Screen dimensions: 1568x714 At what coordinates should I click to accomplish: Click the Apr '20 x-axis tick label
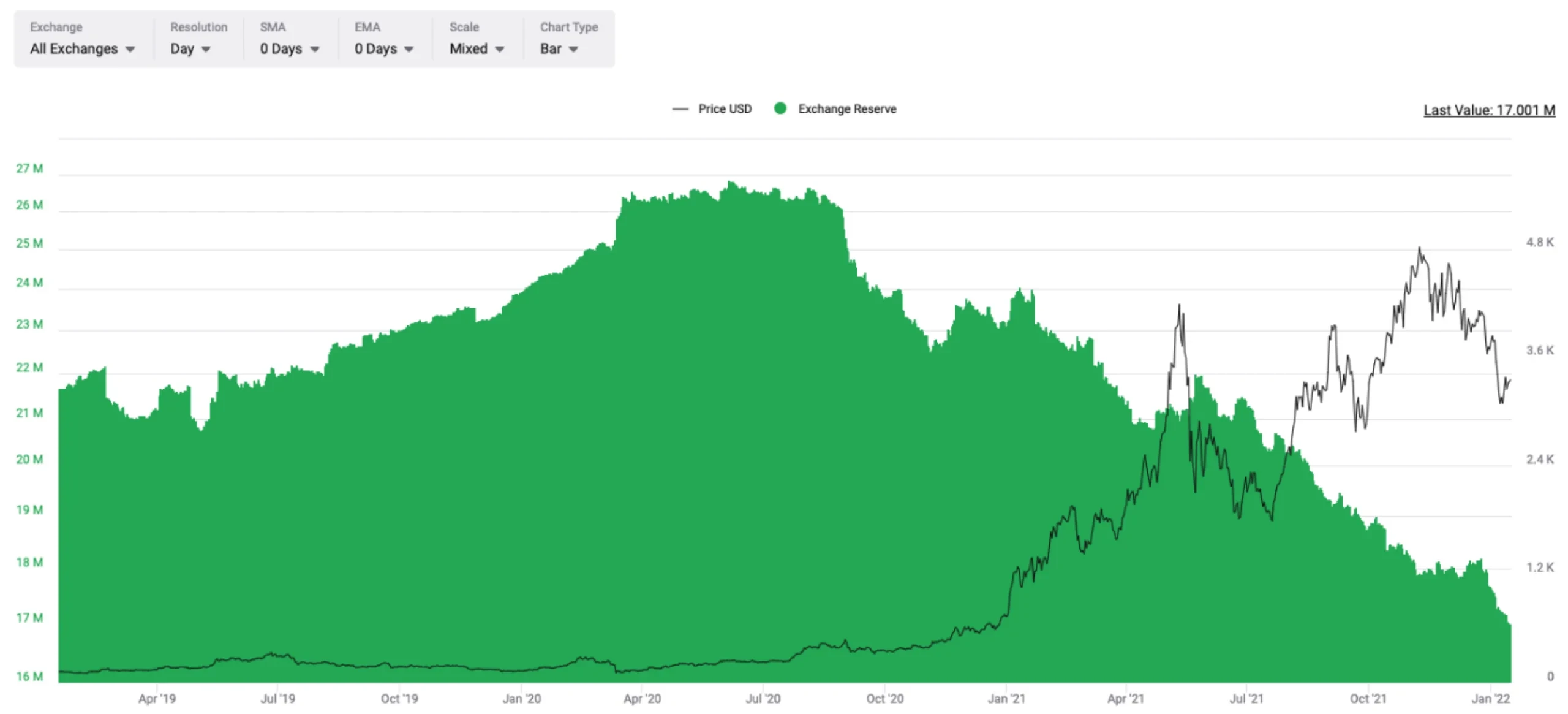tap(642, 699)
